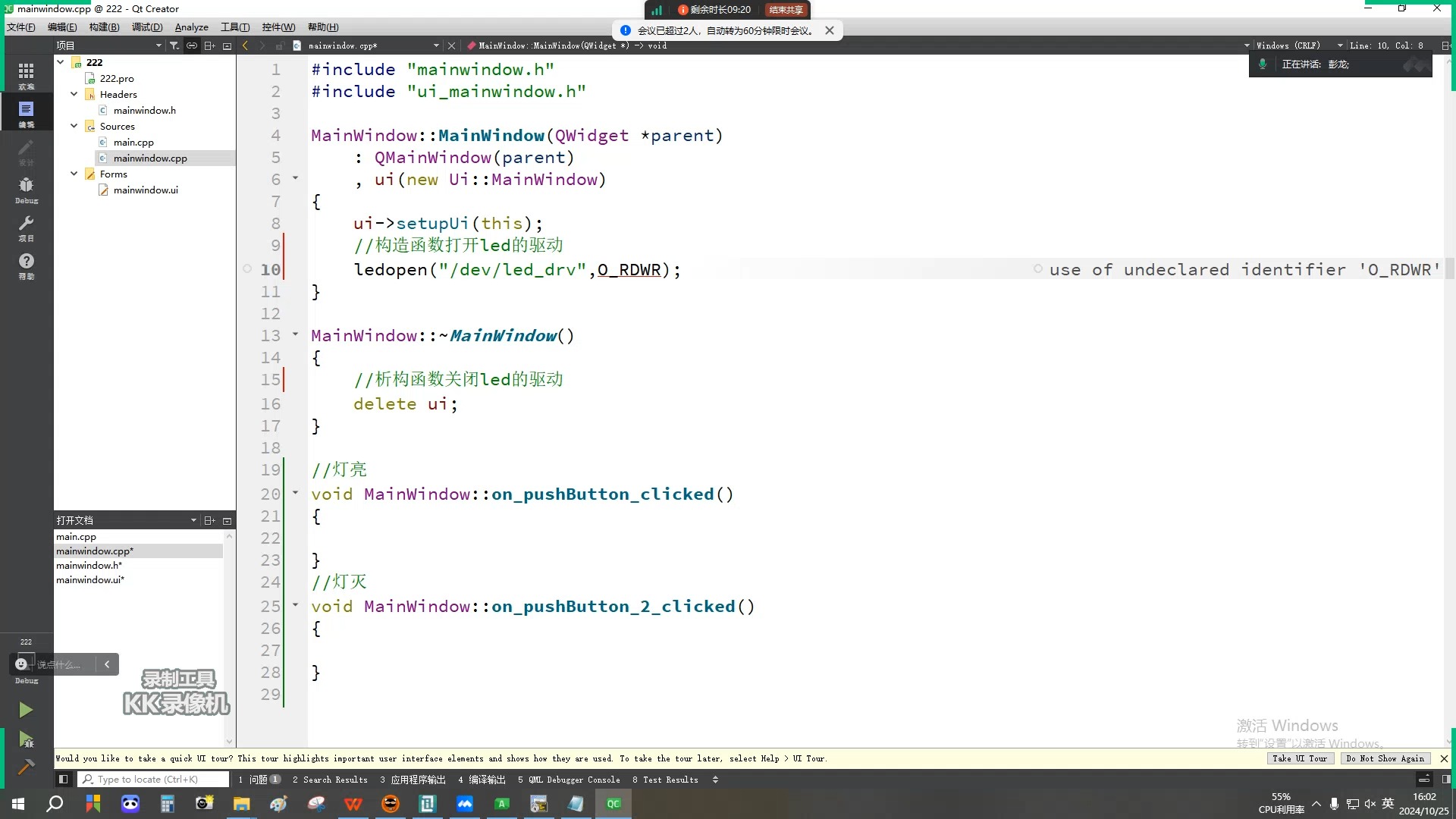Click the Start Debugging run icon
1456x819 pixels.
[x=25, y=739]
